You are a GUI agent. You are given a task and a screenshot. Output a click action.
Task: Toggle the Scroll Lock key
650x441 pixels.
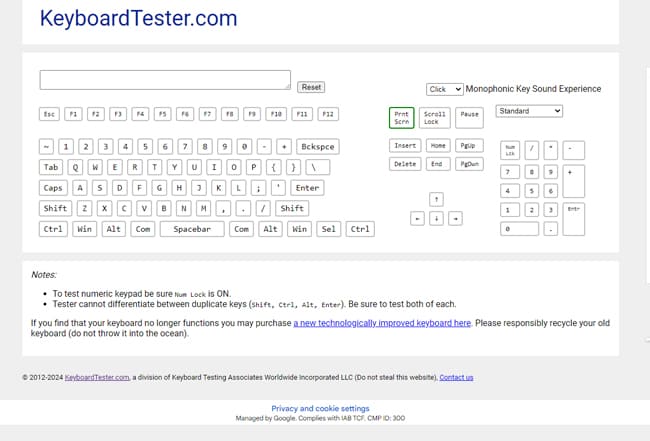[434, 118]
